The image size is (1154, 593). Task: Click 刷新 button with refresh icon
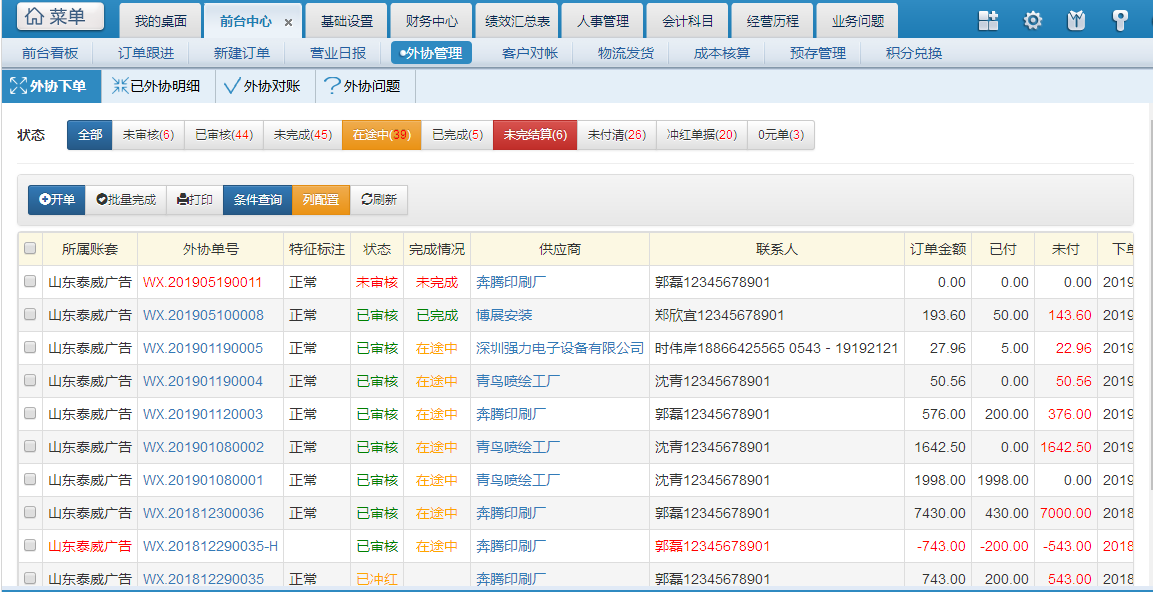(x=379, y=200)
